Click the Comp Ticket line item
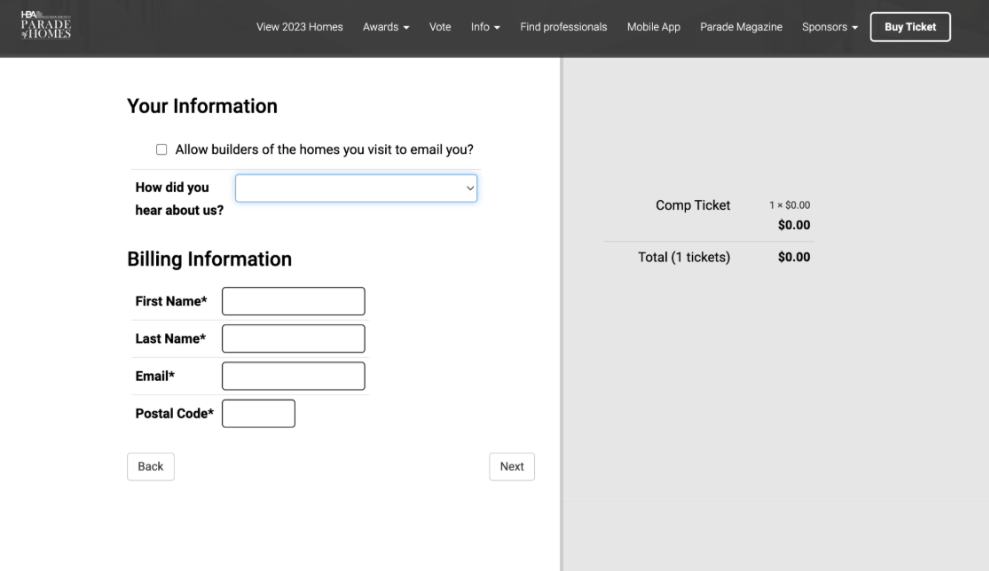 (x=693, y=205)
